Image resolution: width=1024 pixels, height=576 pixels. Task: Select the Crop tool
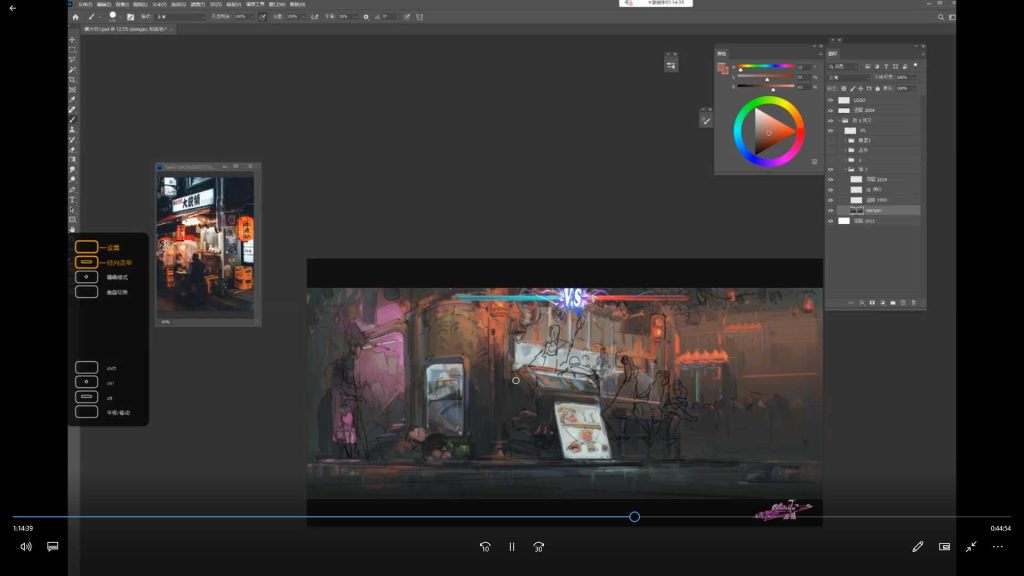73,79
